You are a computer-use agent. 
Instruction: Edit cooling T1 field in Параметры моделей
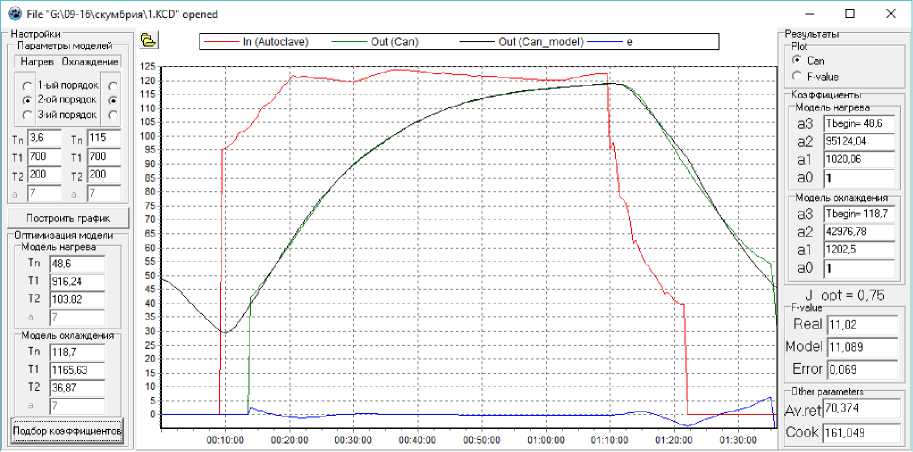click(x=104, y=157)
